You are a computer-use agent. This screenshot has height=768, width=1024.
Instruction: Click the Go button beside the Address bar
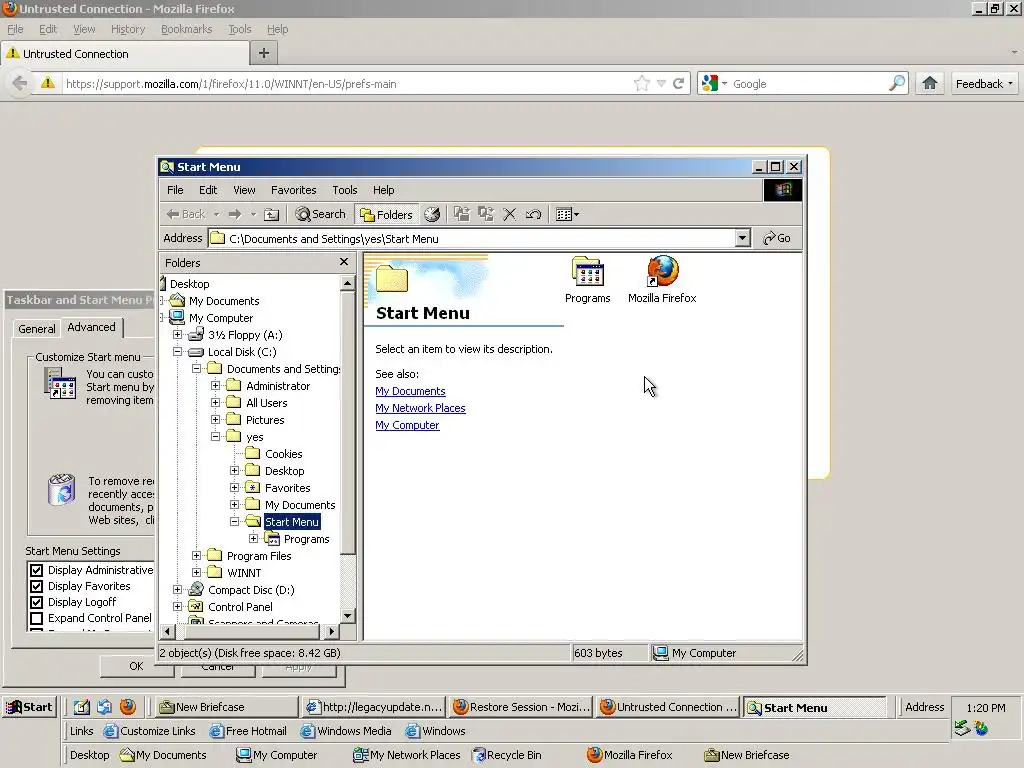click(776, 238)
